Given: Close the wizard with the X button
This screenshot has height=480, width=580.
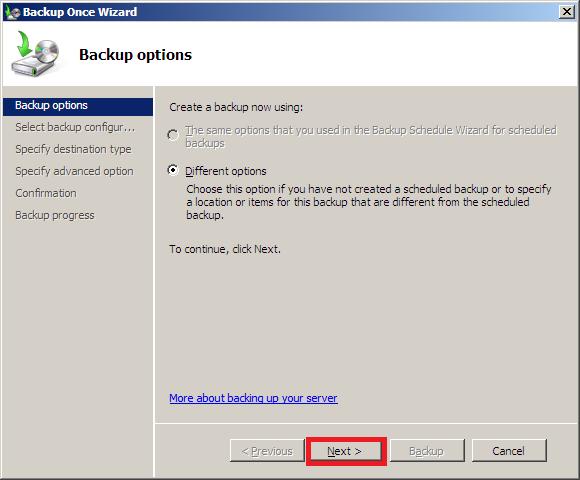Looking at the screenshot, I should [x=567, y=12].
